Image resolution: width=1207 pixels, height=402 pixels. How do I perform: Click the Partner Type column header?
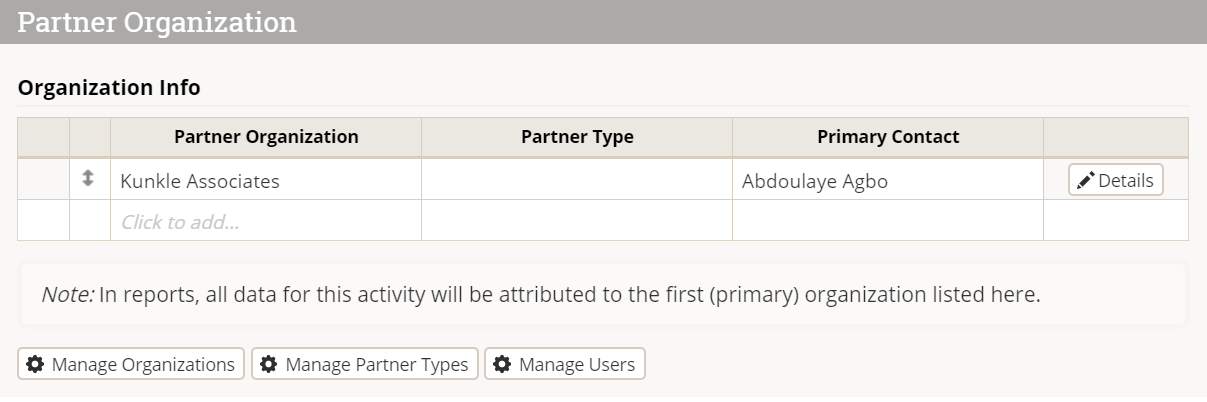click(577, 137)
